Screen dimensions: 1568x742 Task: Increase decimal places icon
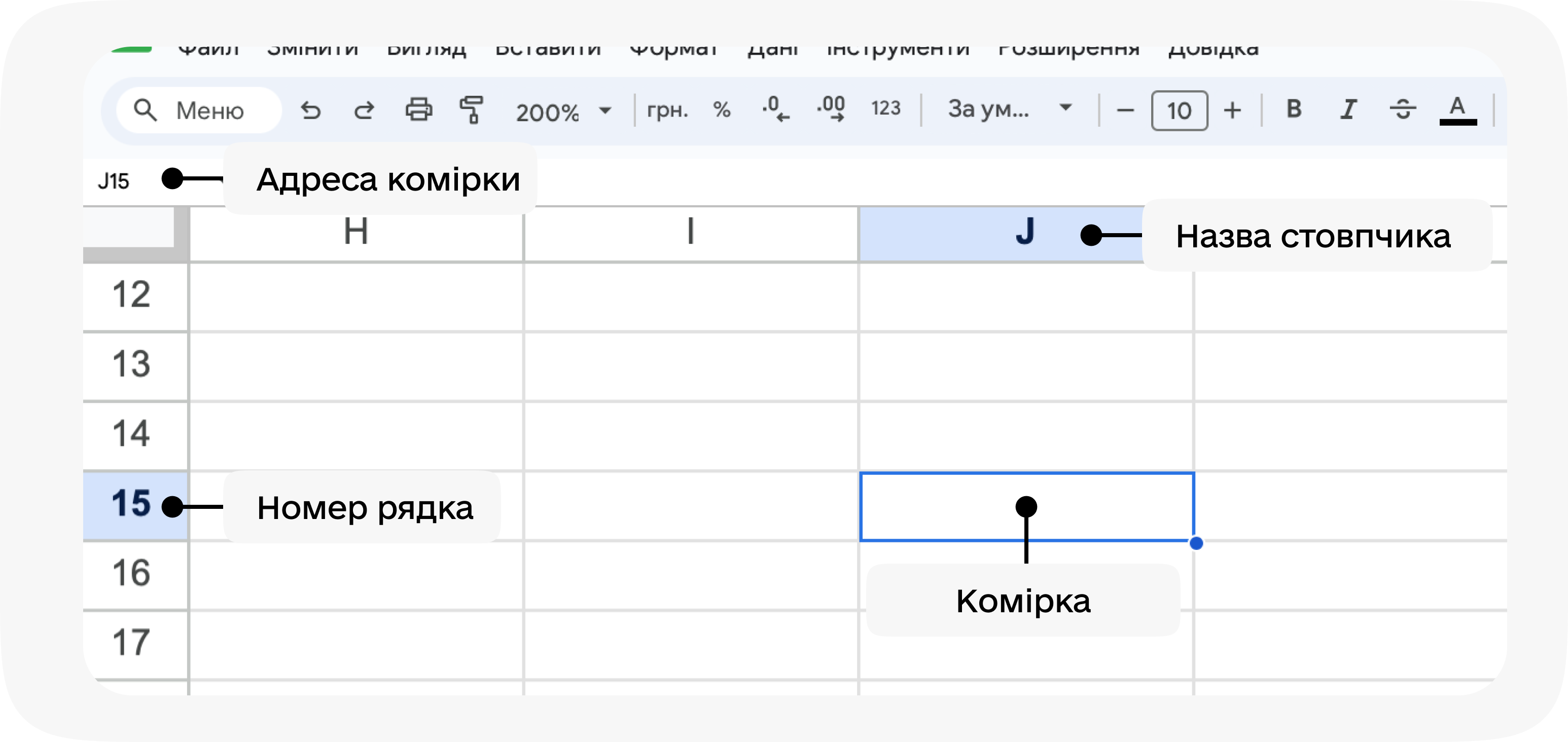pos(831,109)
